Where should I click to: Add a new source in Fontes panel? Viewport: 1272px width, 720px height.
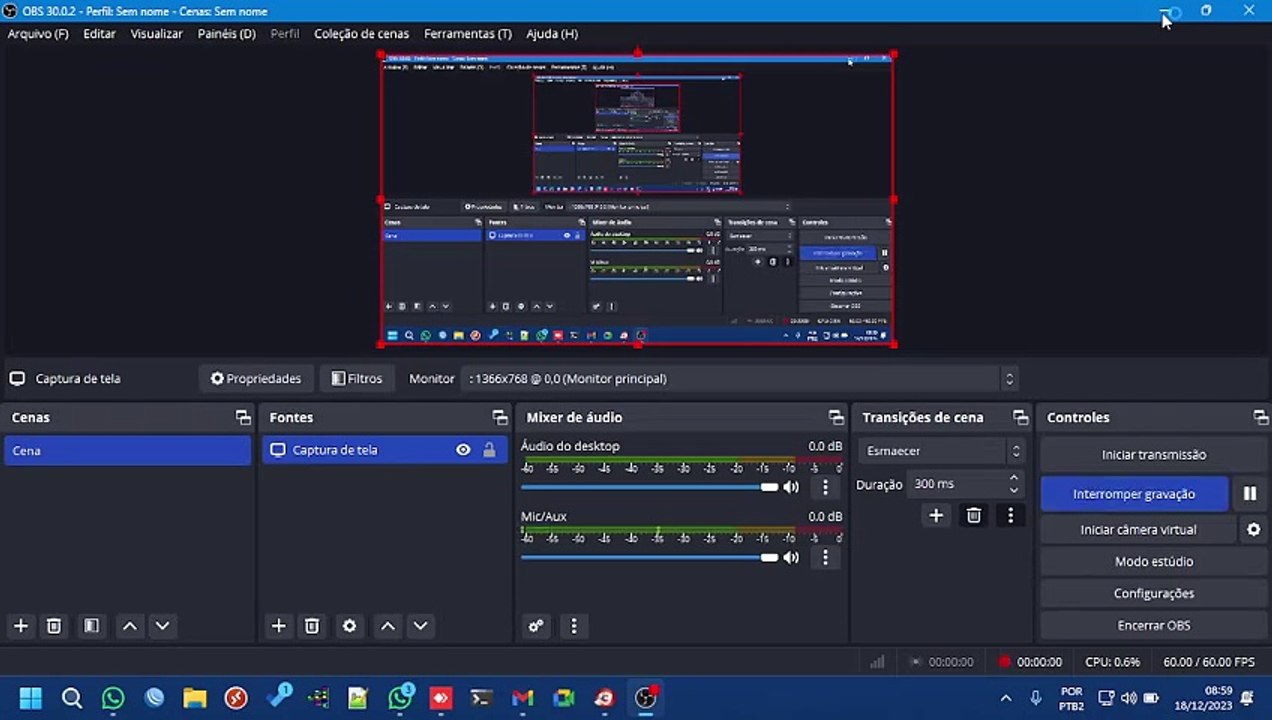pos(279,626)
